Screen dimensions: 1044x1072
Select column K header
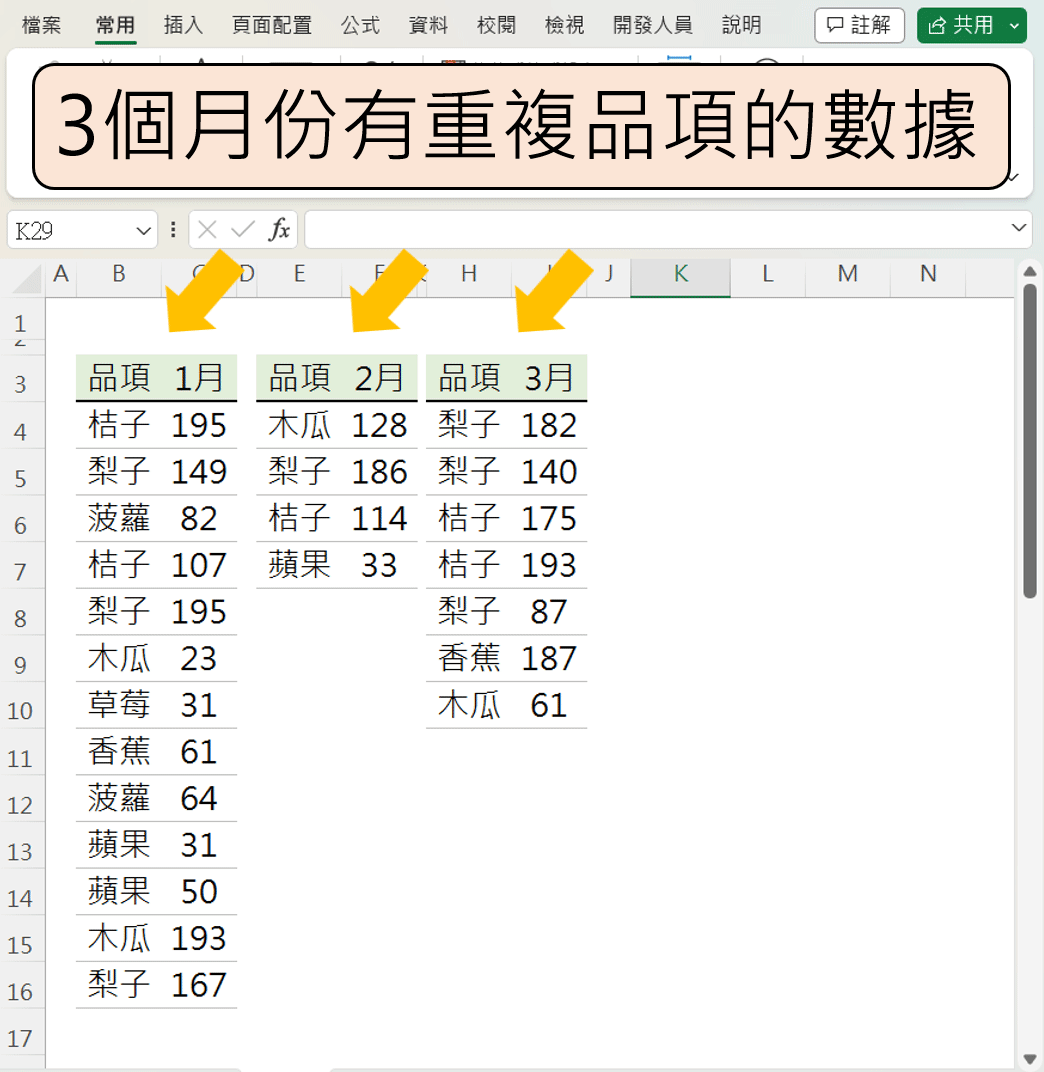point(680,274)
